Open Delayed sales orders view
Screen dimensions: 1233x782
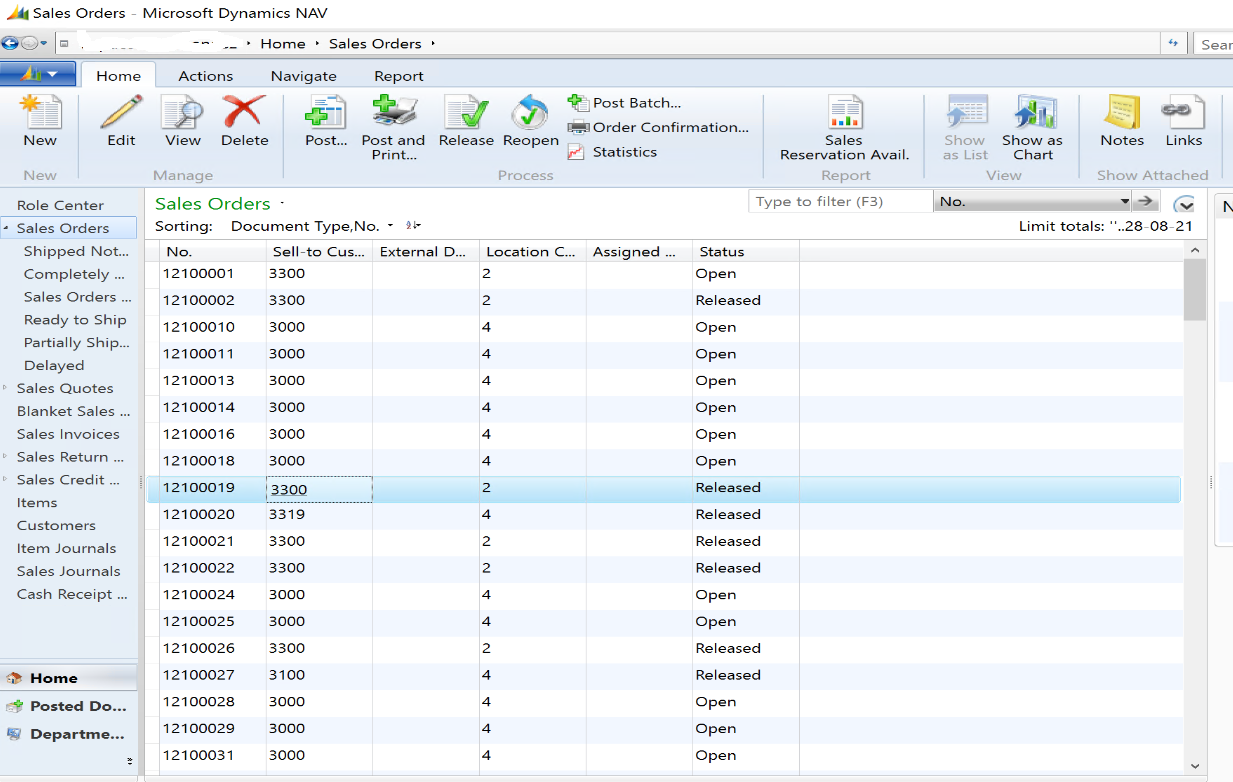pyautogui.click(x=54, y=366)
